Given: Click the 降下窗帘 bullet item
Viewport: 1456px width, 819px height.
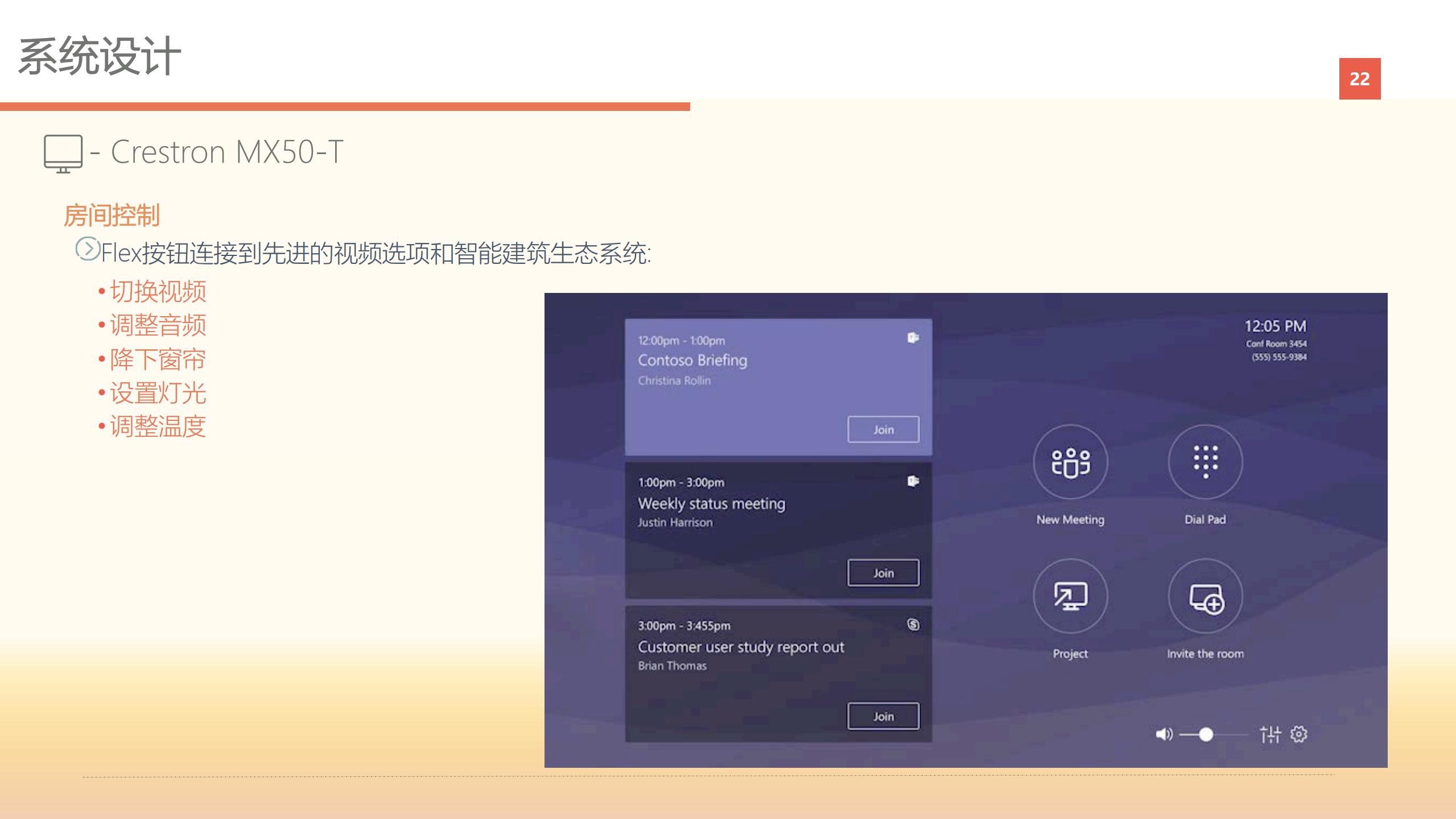Looking at the screenshot, I should pos(158,359).
